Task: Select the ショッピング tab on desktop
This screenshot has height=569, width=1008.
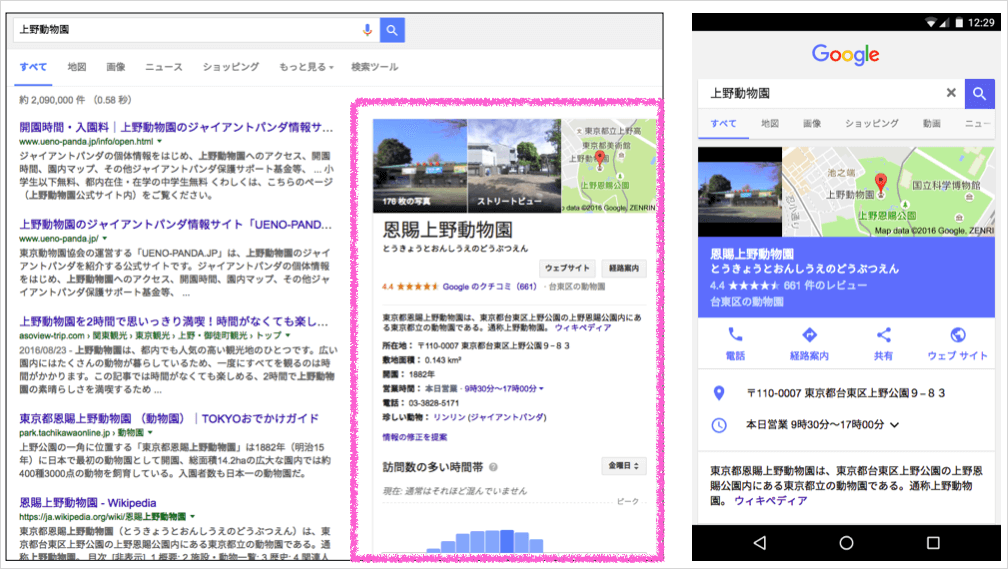Action: [231, 67]
